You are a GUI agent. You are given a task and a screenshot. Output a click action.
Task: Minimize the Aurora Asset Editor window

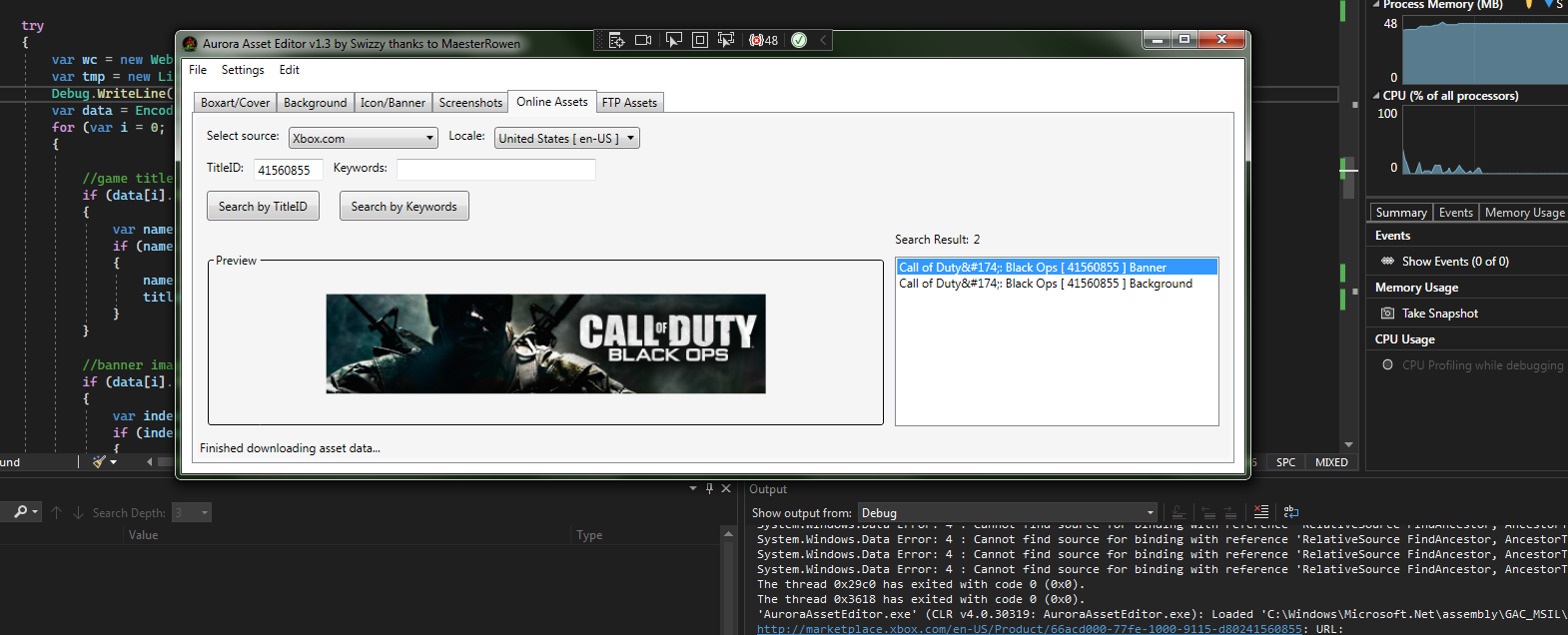point(1158,40)
